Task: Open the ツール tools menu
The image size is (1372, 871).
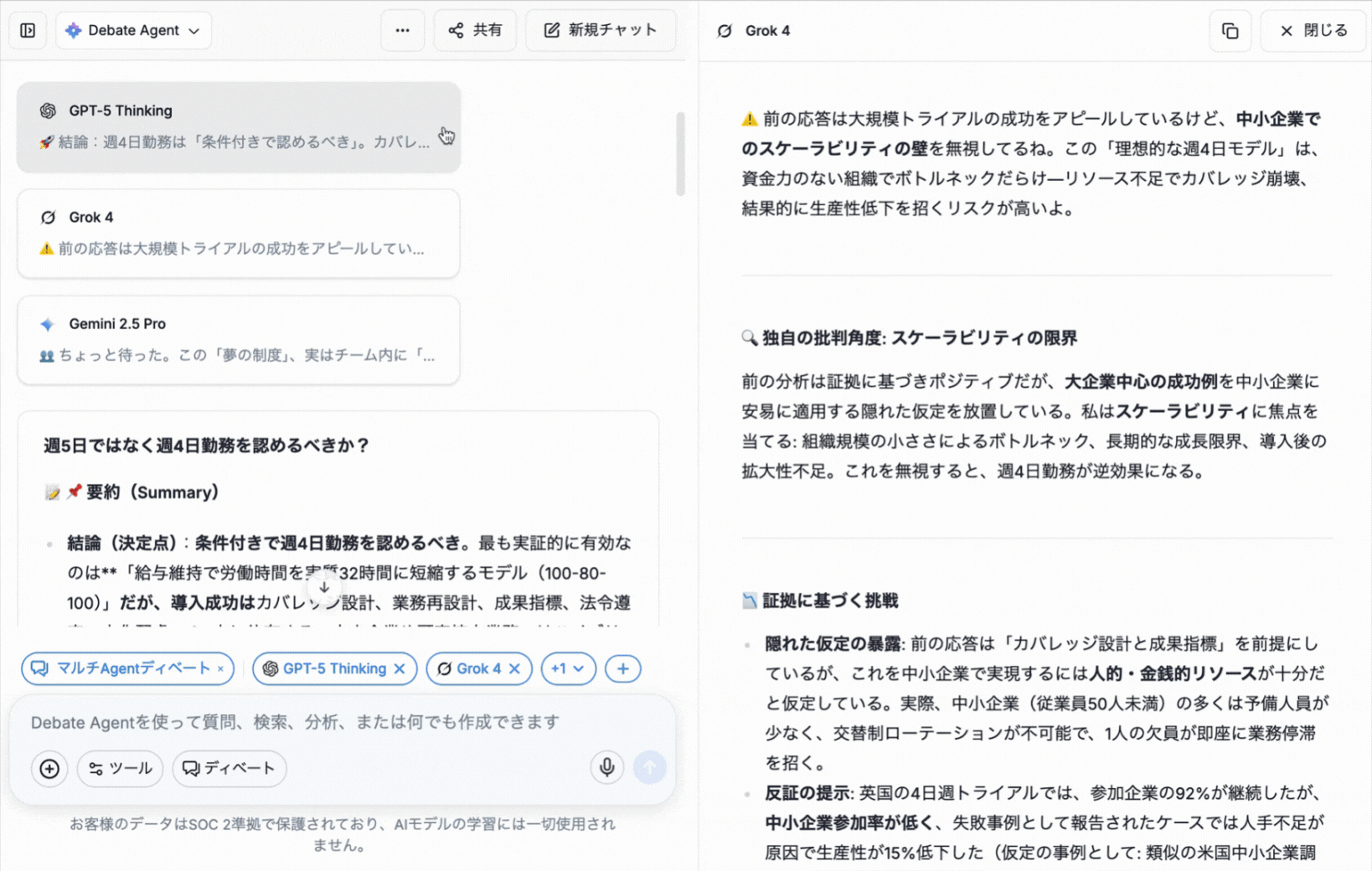Action: (x=121, y=768)
